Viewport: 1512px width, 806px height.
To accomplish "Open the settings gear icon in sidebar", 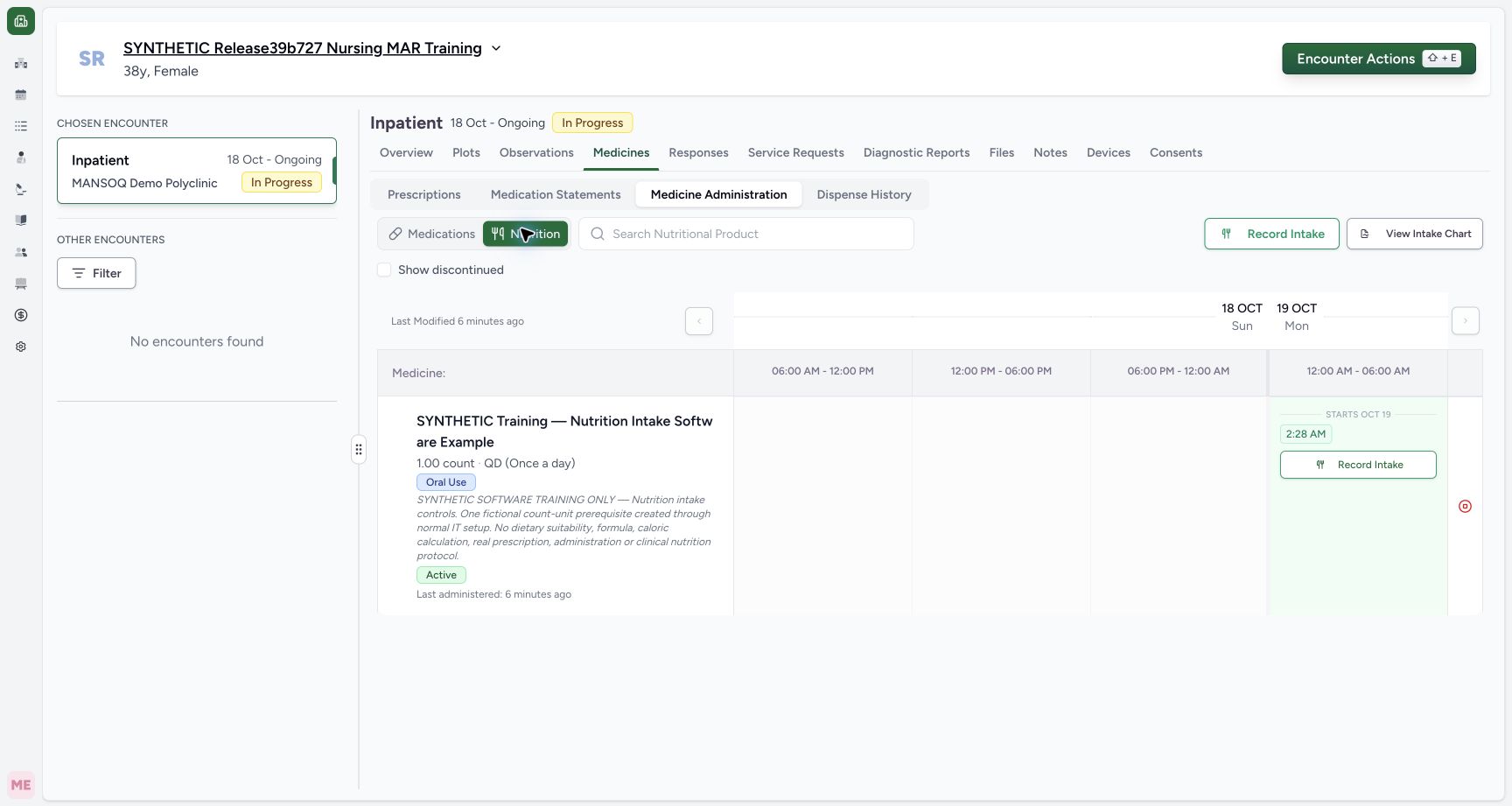I will coord(21,347).
